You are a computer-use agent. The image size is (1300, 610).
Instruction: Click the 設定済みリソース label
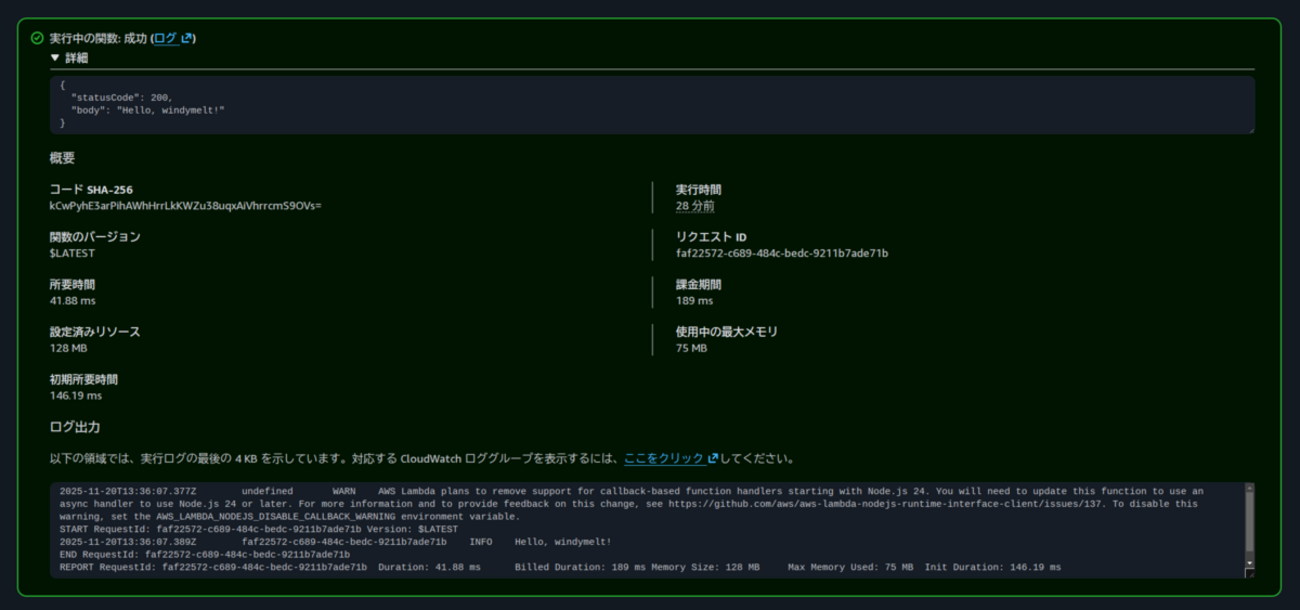pyautogui.click(x=95, y=331)
